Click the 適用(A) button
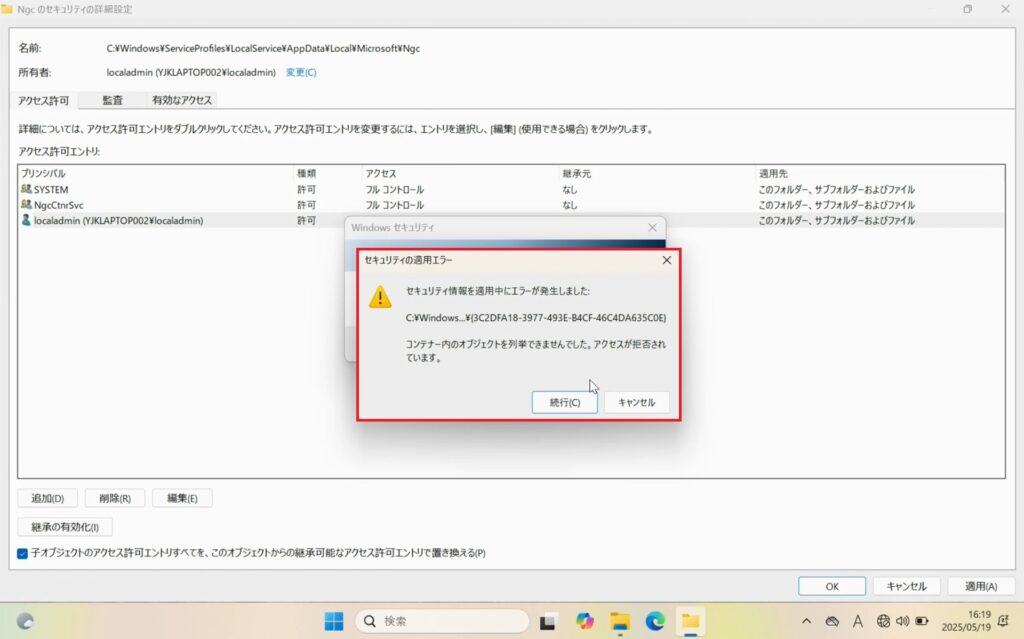This screenshot has height=639, width=1024. 981,586
